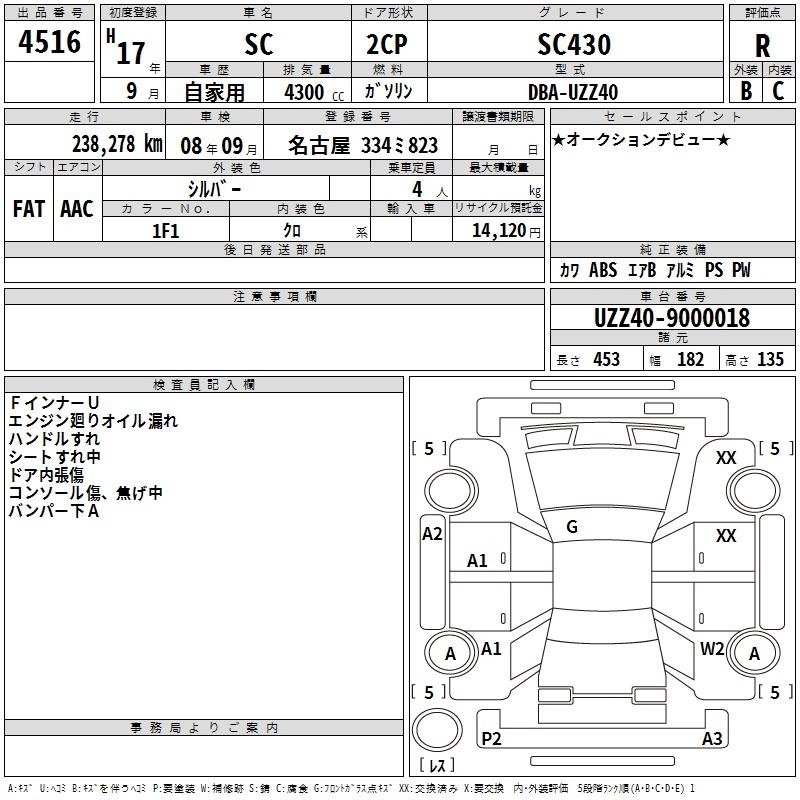Click the chassis number UZZ40-9000018
Viewport: 800px width, 800px height.
671,318
